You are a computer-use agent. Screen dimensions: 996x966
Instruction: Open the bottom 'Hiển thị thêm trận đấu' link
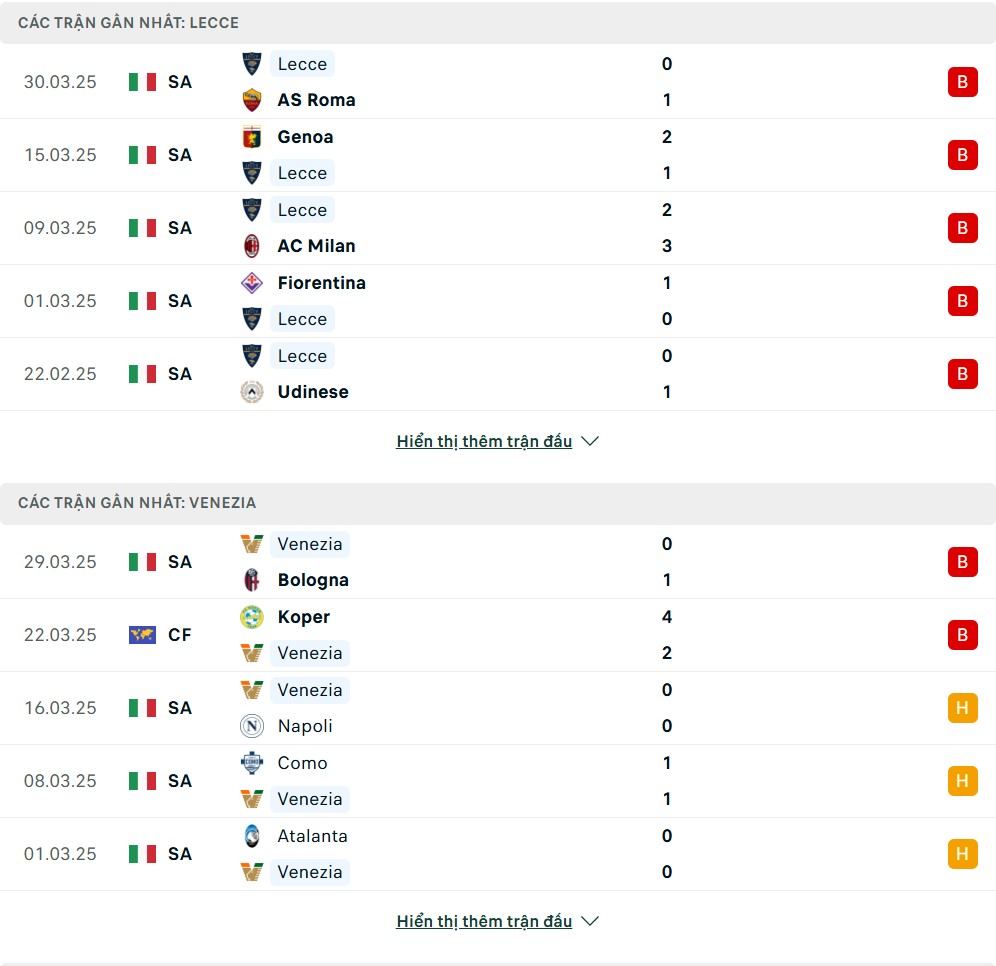pyautogui.click(x=484, y=921)
